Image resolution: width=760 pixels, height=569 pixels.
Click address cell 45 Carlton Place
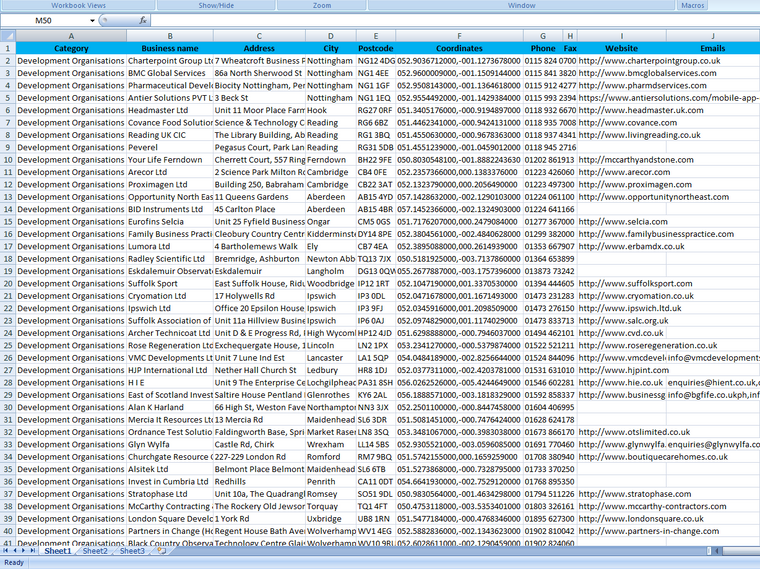point(259,209)
